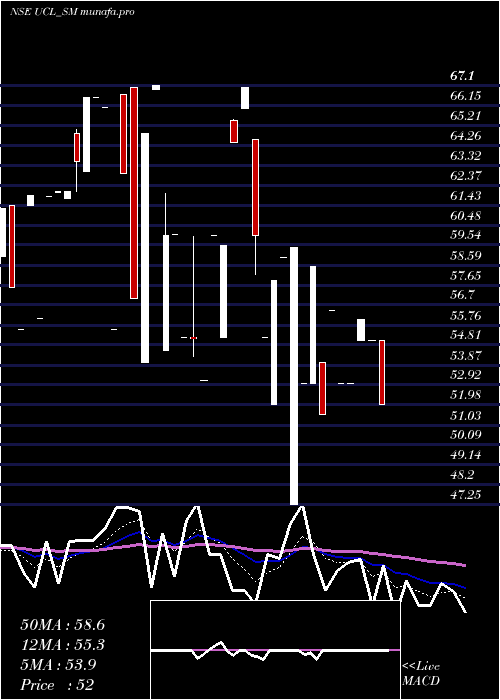Click the 57.65 price axis label

466,276
